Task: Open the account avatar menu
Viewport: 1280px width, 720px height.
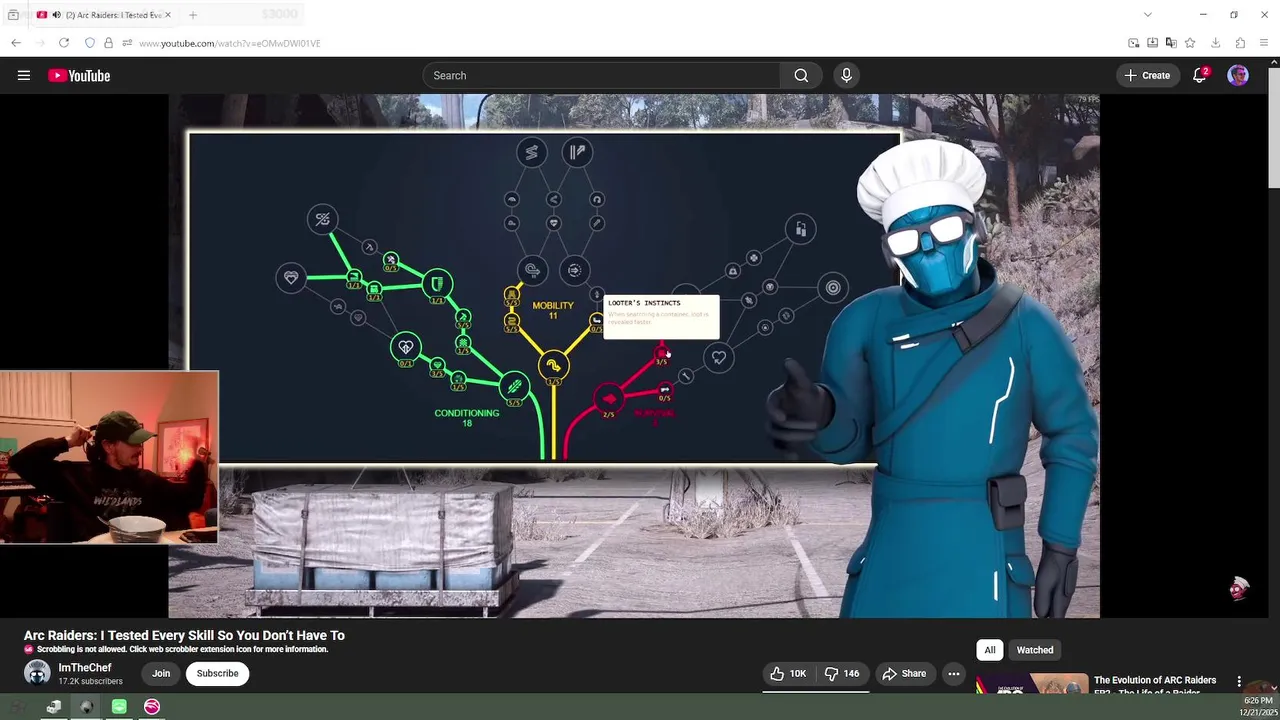Action: pyautogui.click(x=1238, y=75)
